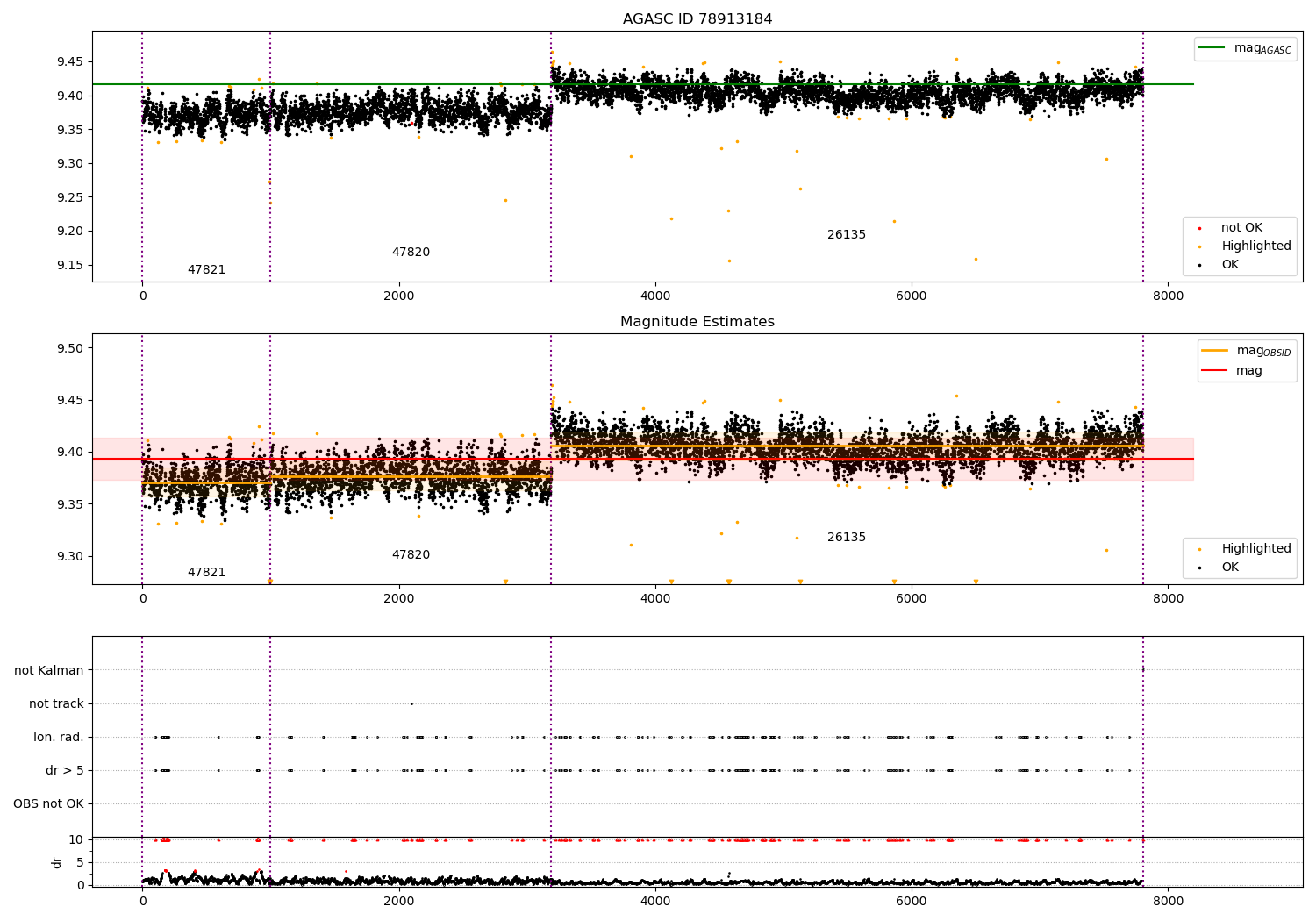Click the "OBS not OK" row label
The height and width of the screenshot is (921, 1316).
49,804
